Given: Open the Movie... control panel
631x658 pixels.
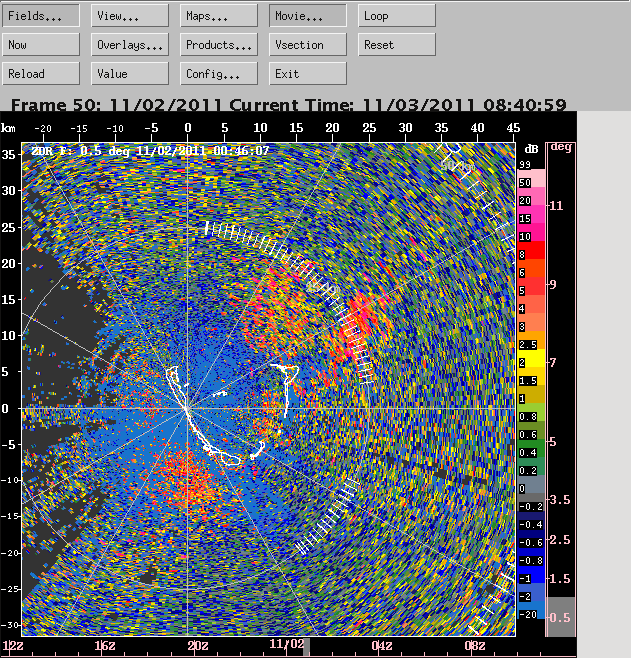Looking at the screenshot, I should (308, 16).
